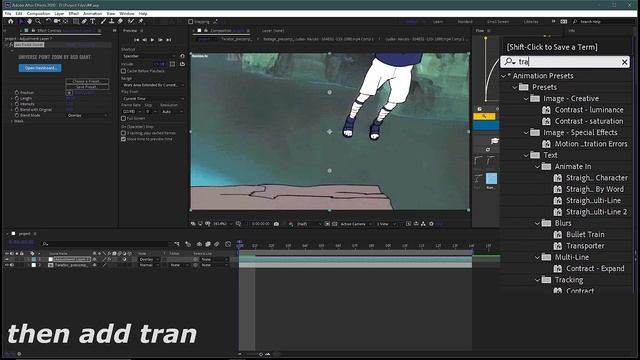This screenshot has width=640, height=360.
Task: Enable Cache Before Playback checkbox
Action: click(123, 71)
